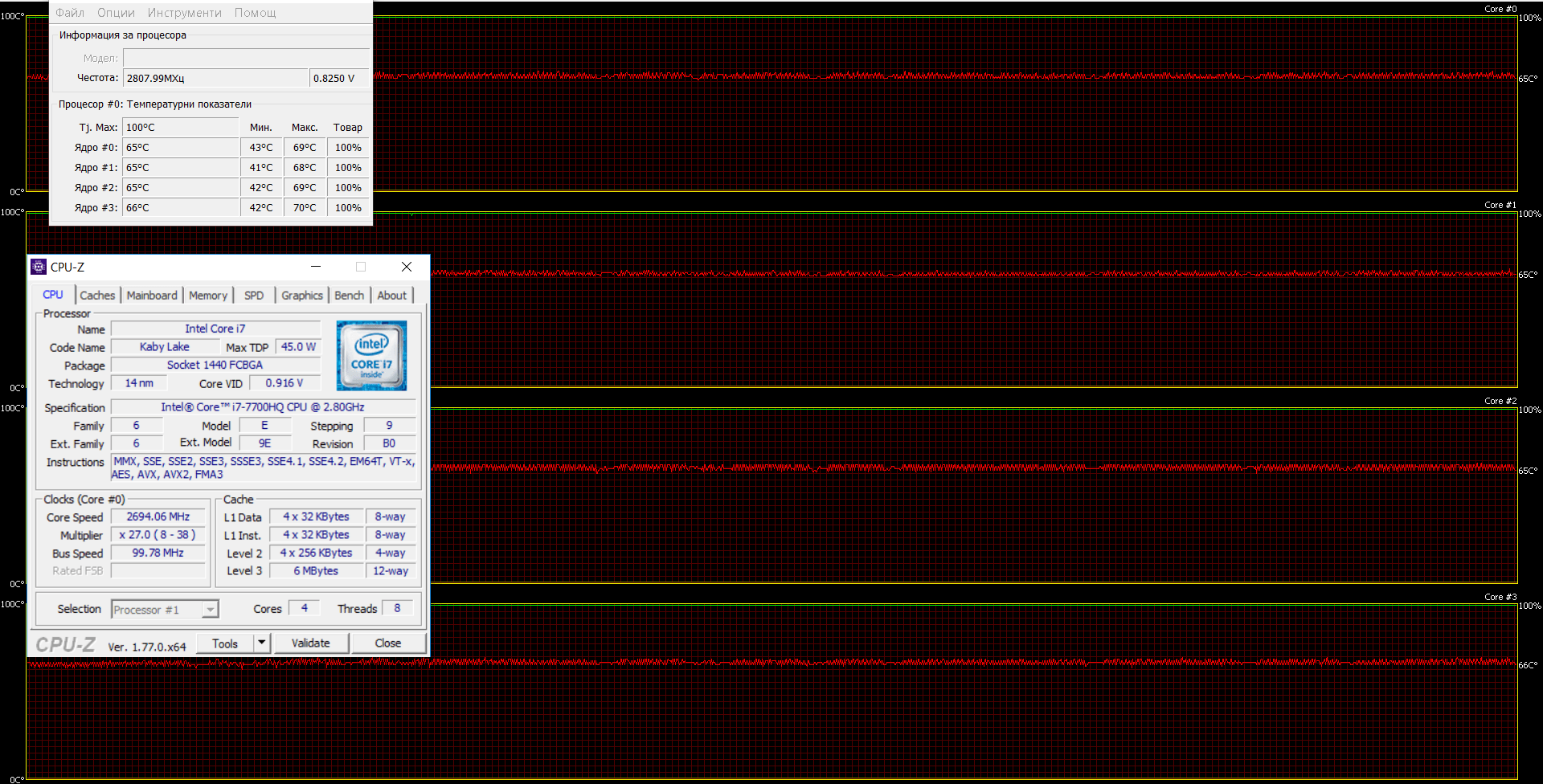Click the Code Name value Kaby Lake
The height and width of the screenshot is (784, 1543).
point(165,346)
